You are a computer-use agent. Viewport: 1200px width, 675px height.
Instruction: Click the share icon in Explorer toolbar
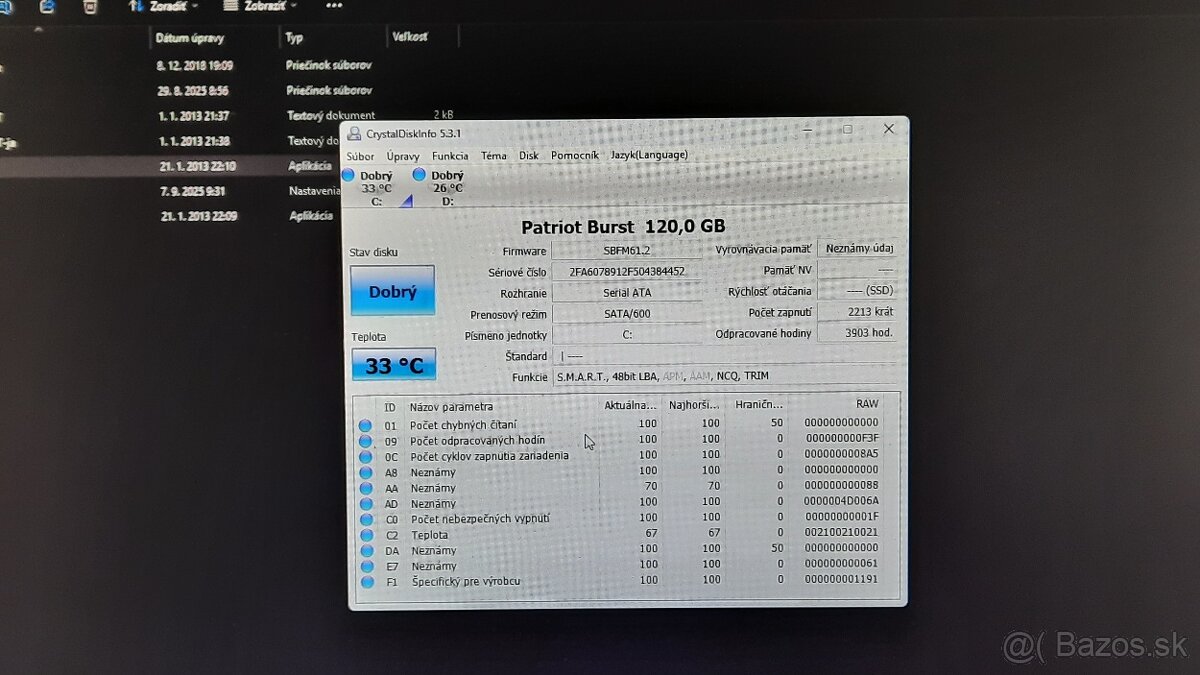click(x=45, y=5)
